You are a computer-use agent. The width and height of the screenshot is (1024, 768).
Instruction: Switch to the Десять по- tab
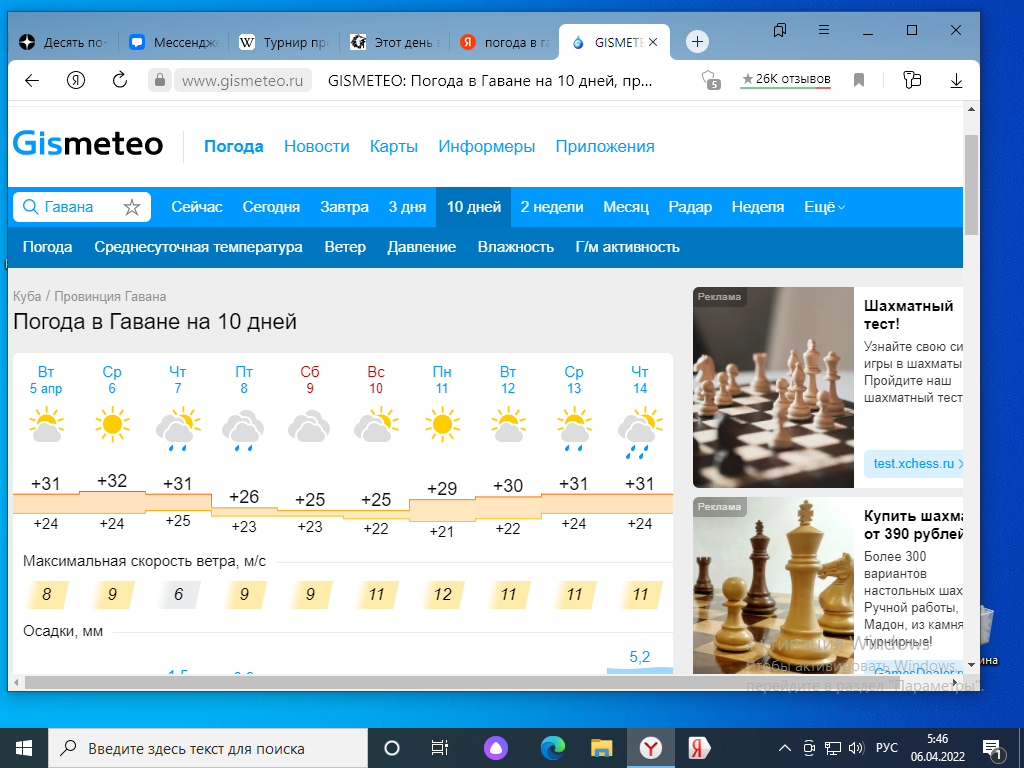click(63, 42)
